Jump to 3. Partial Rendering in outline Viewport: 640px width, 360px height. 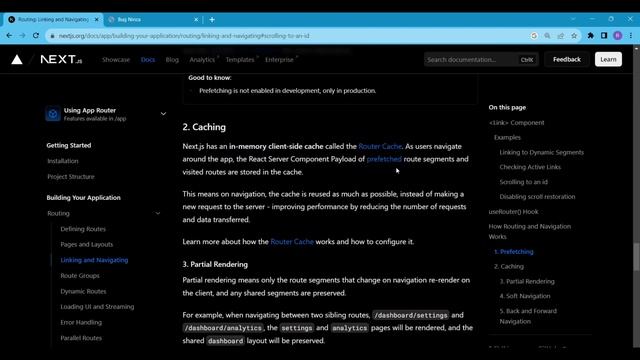pyautogui.click(x=527, y=281)
